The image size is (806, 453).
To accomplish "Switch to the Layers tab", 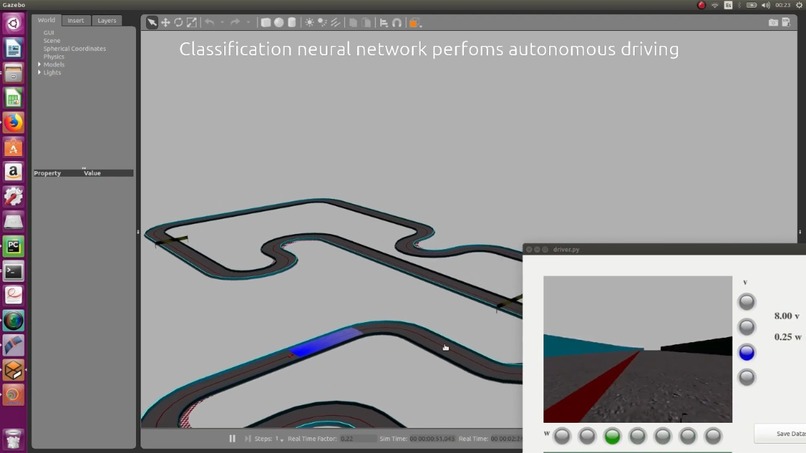I will (107, 21).
